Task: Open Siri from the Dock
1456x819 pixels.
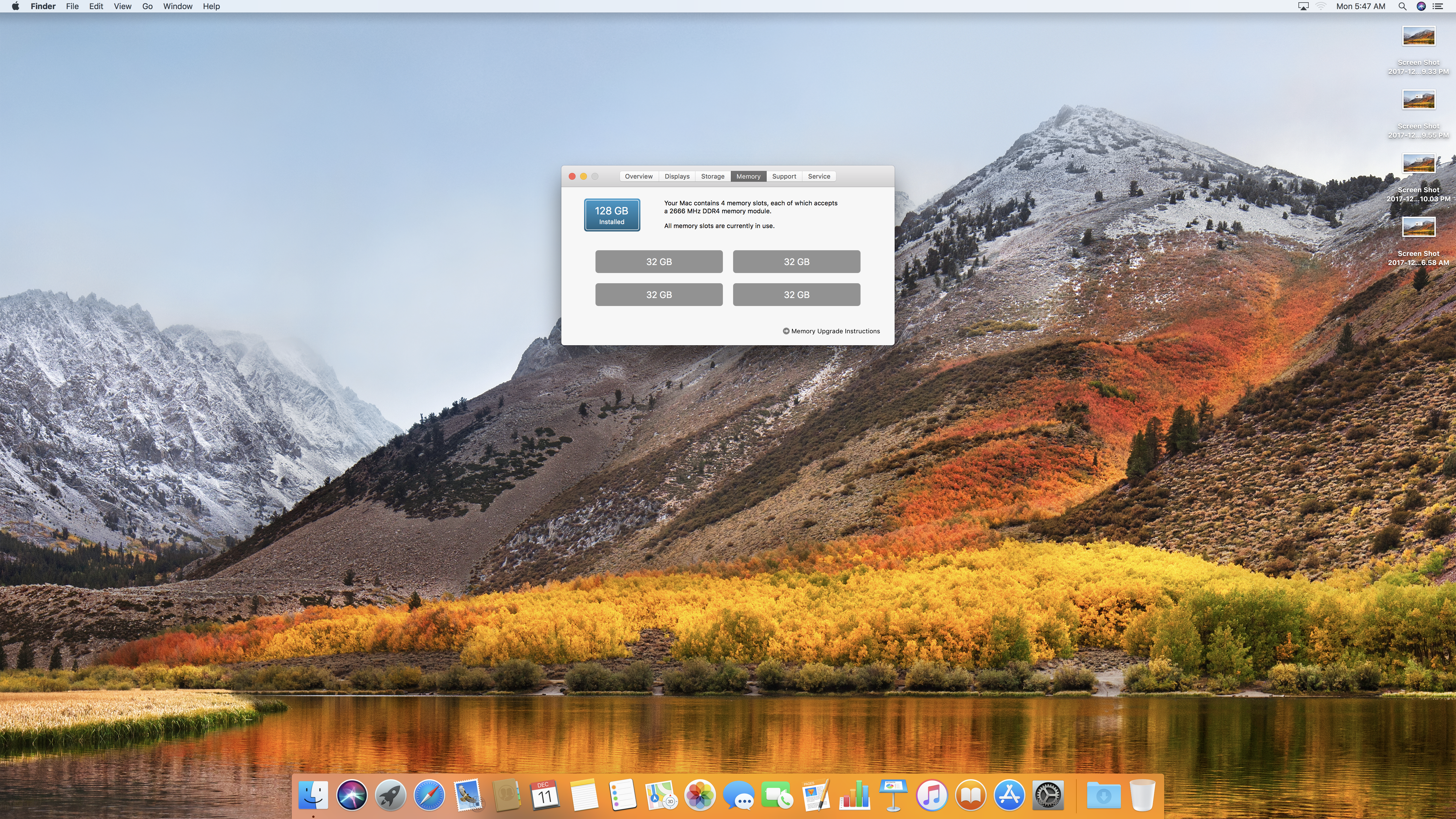Action: click(351, 795)
